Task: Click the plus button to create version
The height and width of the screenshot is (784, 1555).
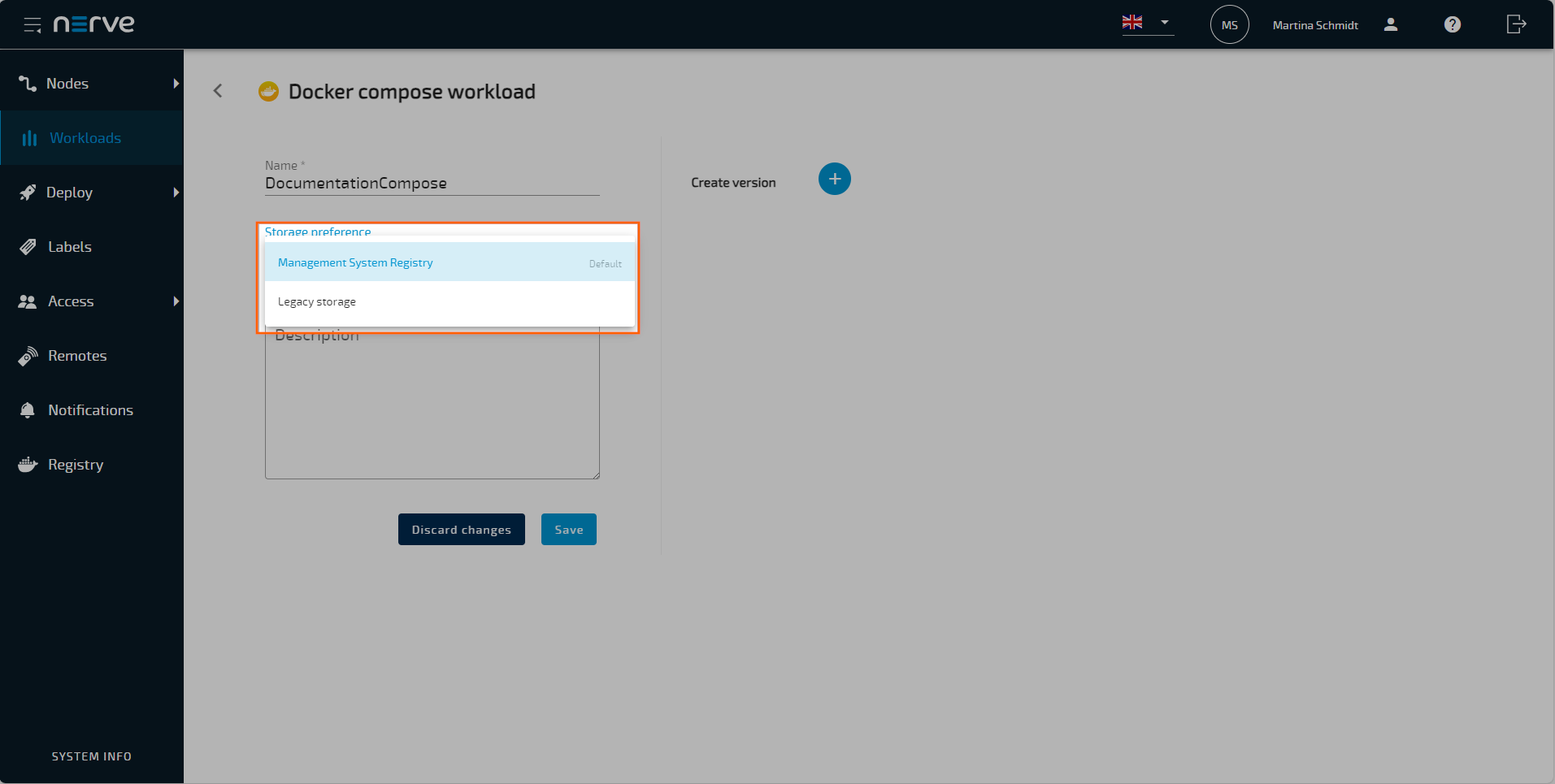Action: 834,179
